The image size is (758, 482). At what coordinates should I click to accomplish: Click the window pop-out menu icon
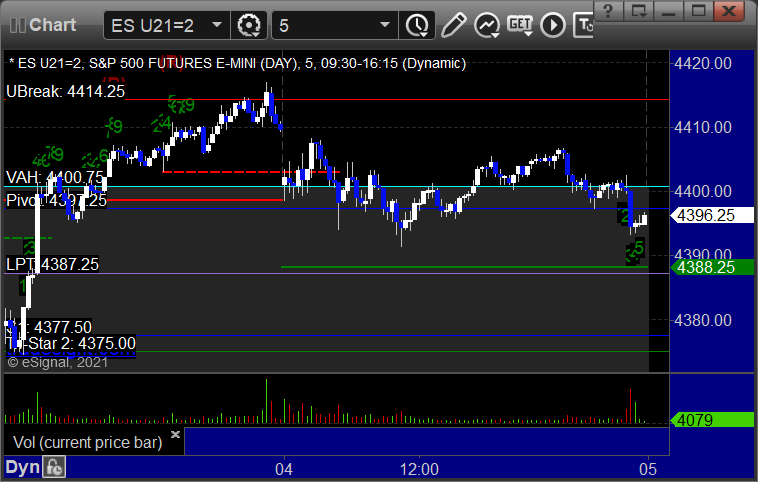(639, 11)
